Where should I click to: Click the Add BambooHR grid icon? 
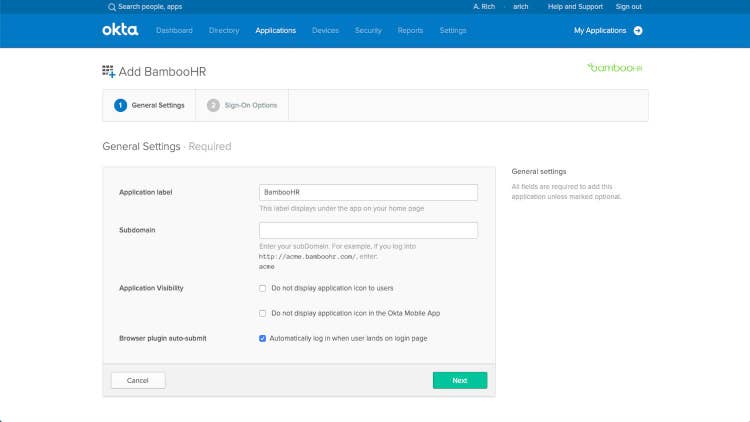[x=109, y=72]
